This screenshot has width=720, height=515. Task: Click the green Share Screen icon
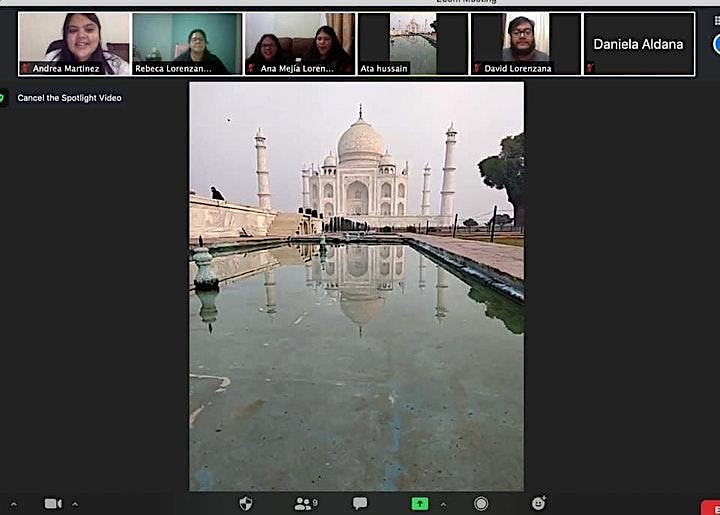pos(419,504)
